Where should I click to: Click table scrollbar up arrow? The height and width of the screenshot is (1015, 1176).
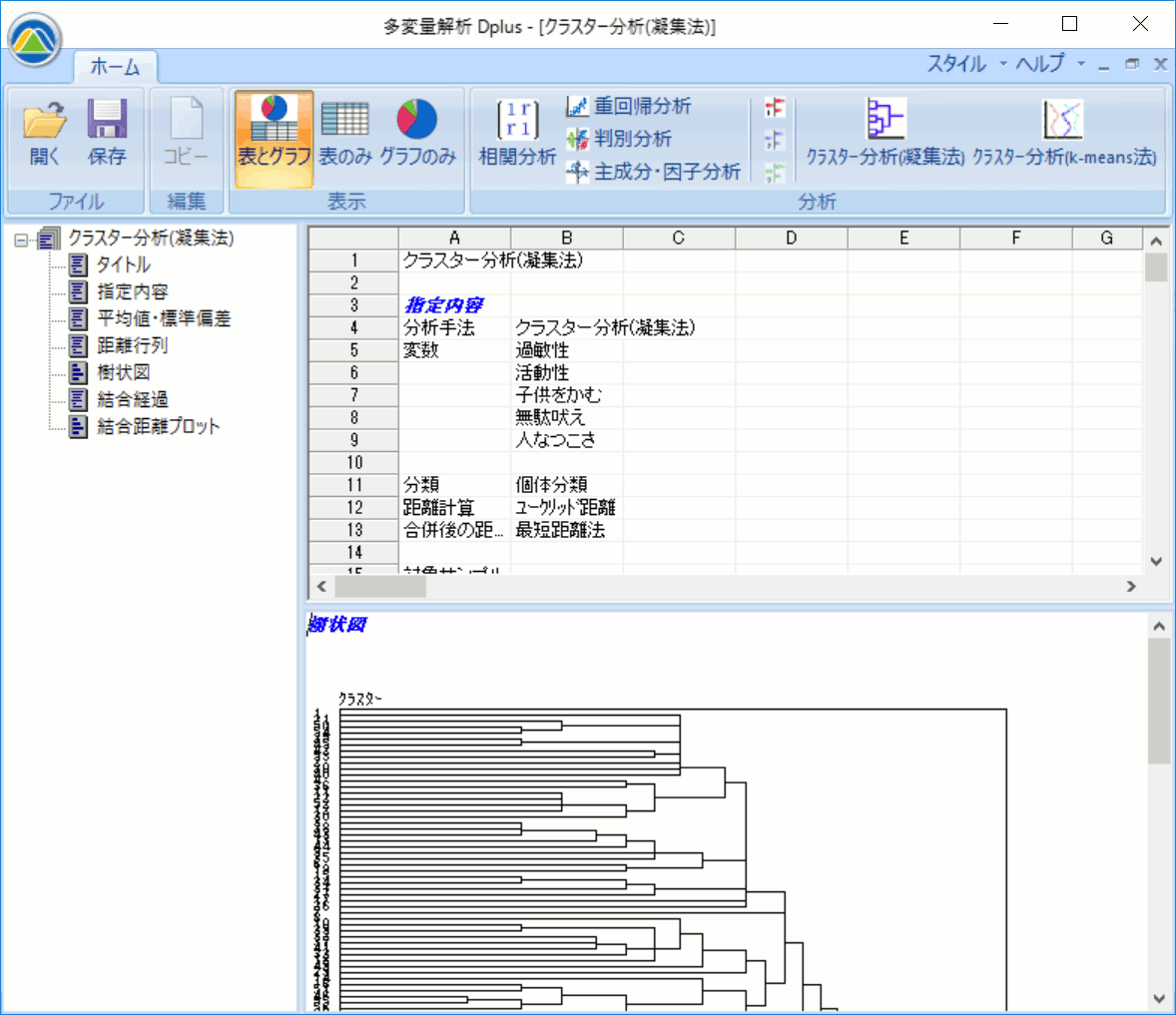click(x=1156, y=242)
